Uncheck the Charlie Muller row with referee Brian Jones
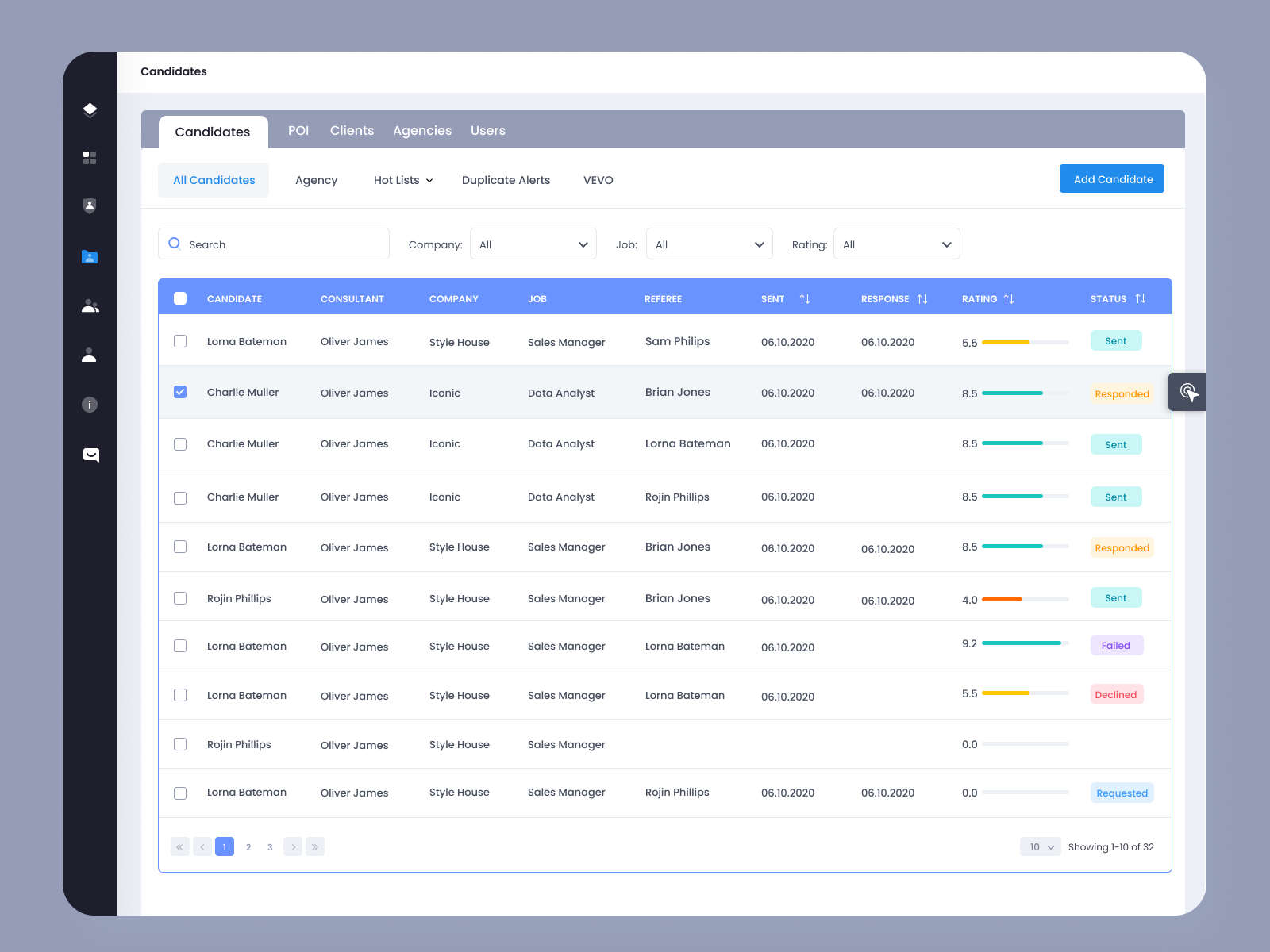The image size is (1270, 952). pos(180,392)
